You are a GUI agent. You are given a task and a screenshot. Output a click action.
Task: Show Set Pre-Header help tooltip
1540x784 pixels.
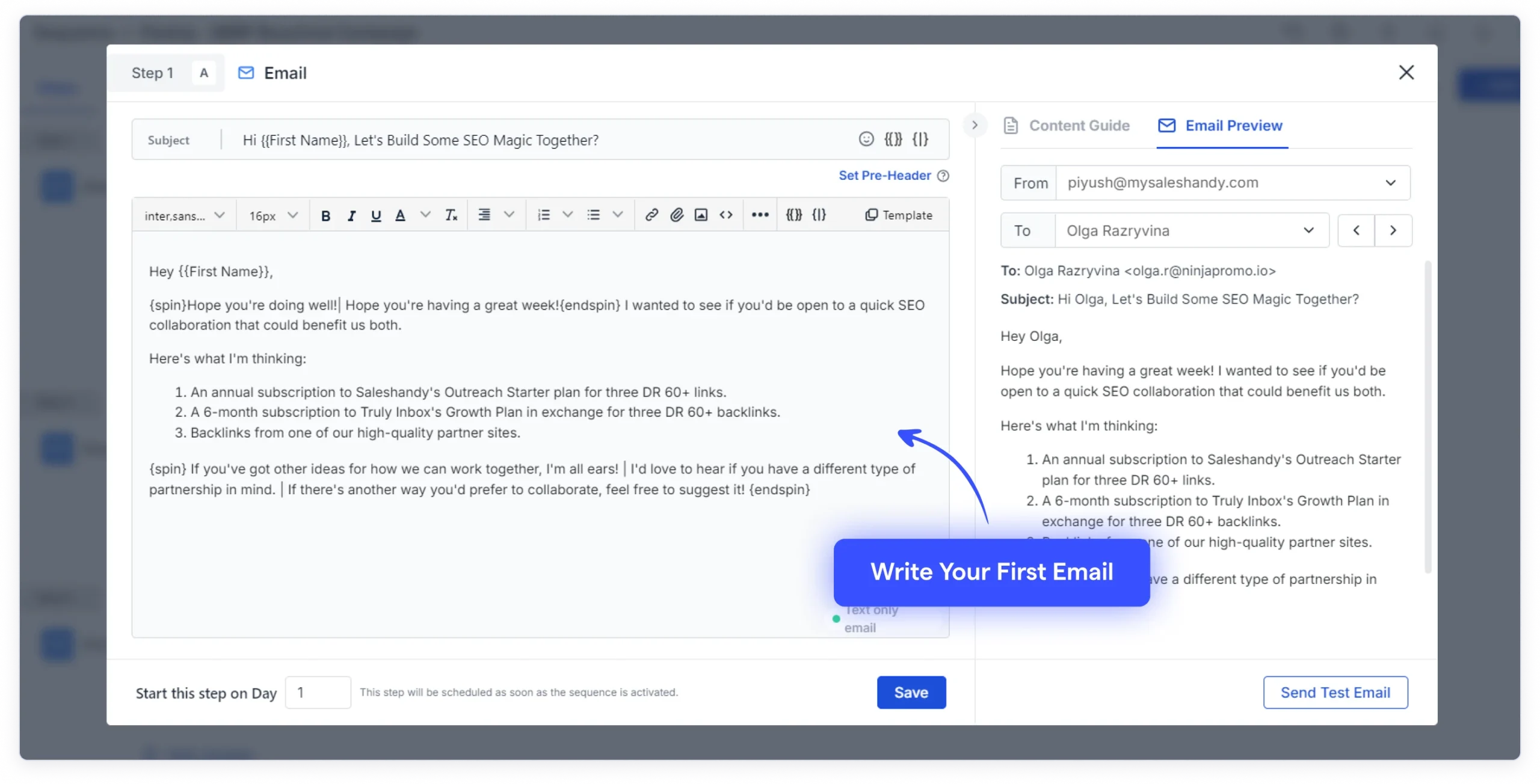943,176
